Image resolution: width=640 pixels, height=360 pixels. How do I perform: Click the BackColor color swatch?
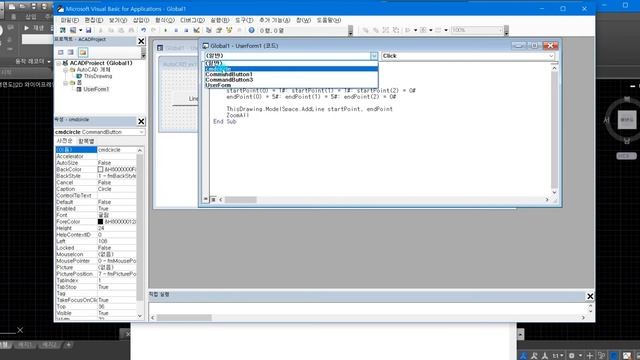point(100,169)
